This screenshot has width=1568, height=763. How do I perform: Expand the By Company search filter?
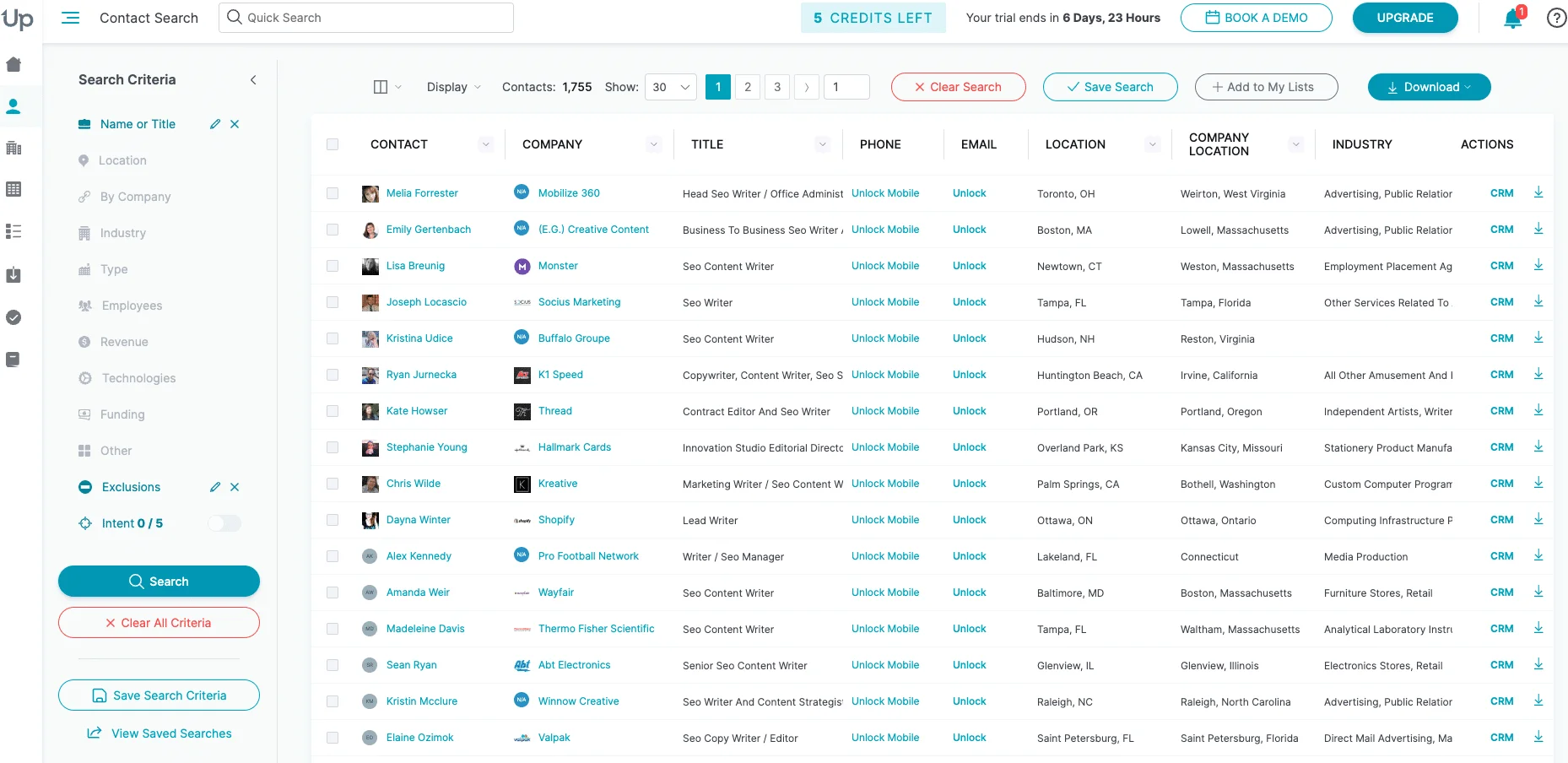click(x=135, y=197)
